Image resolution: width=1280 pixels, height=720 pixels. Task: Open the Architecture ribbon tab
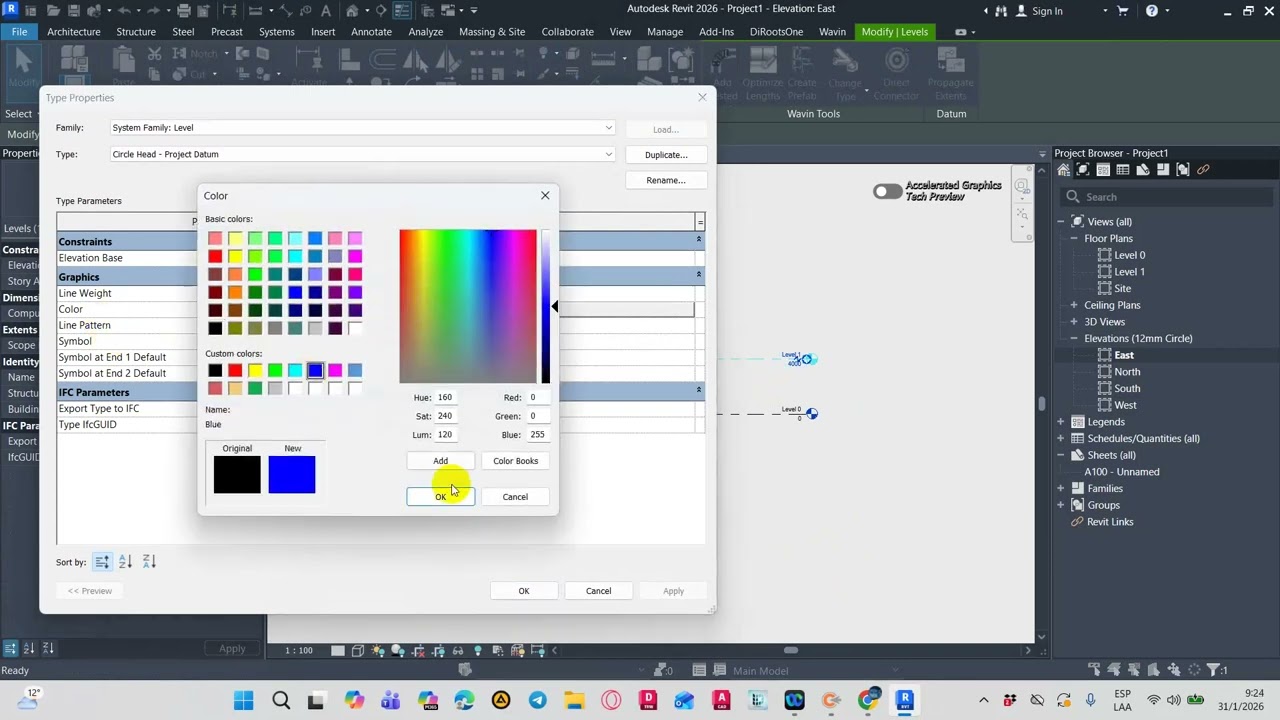74,32
